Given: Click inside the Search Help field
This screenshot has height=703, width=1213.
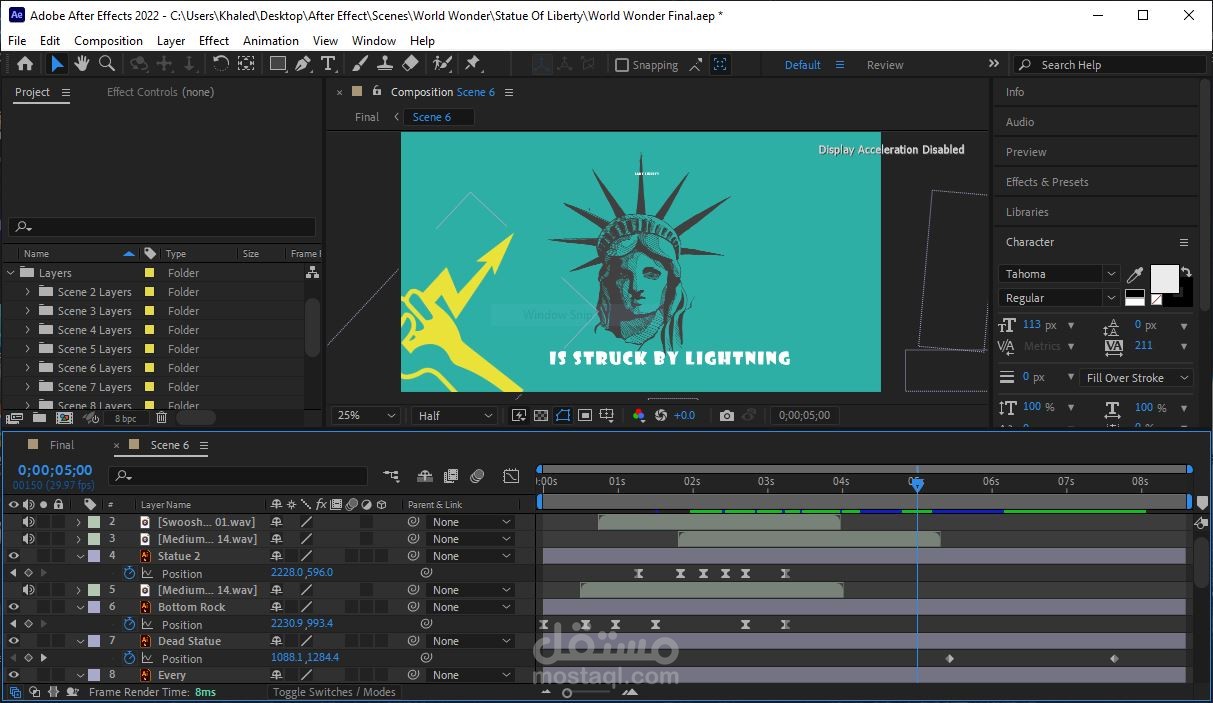Looking at the screenshot, I should (x=1110, y=64).
